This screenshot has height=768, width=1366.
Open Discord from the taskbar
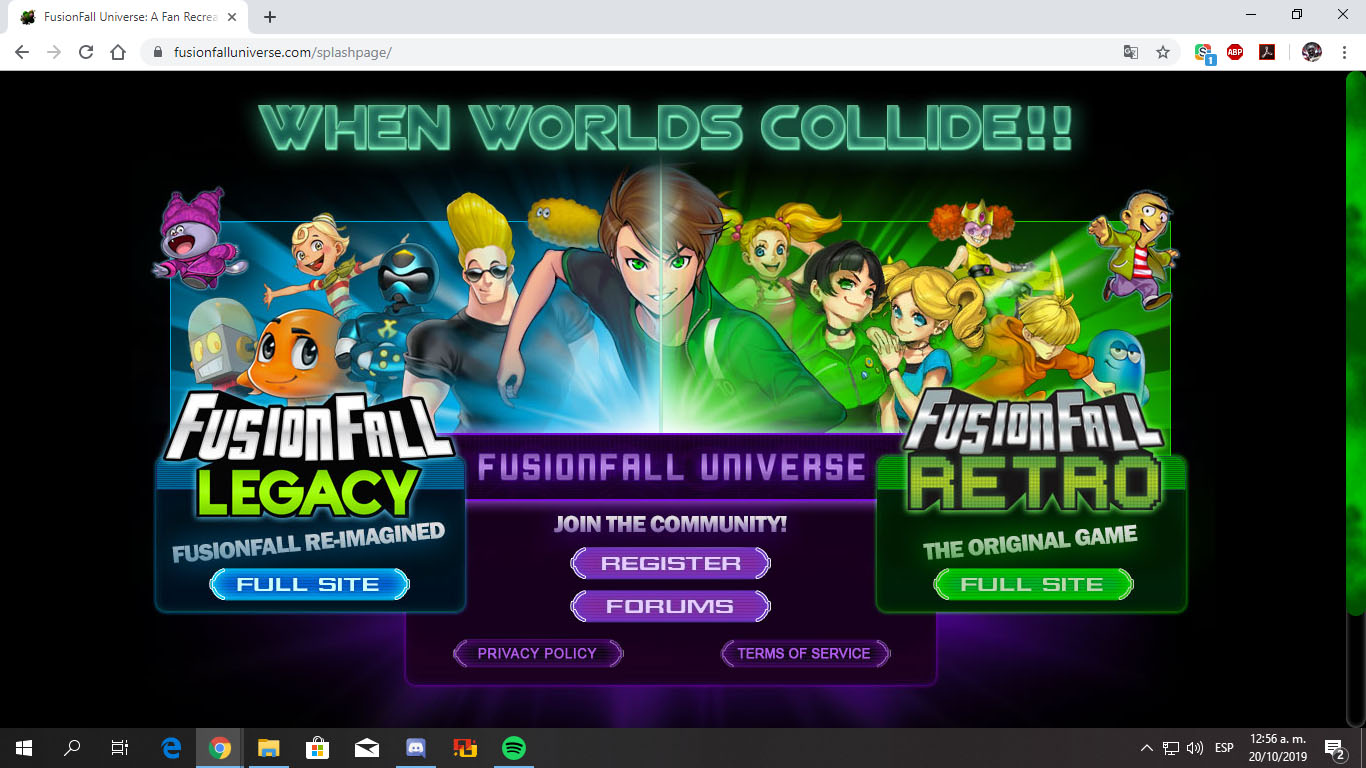click(416, 748)
